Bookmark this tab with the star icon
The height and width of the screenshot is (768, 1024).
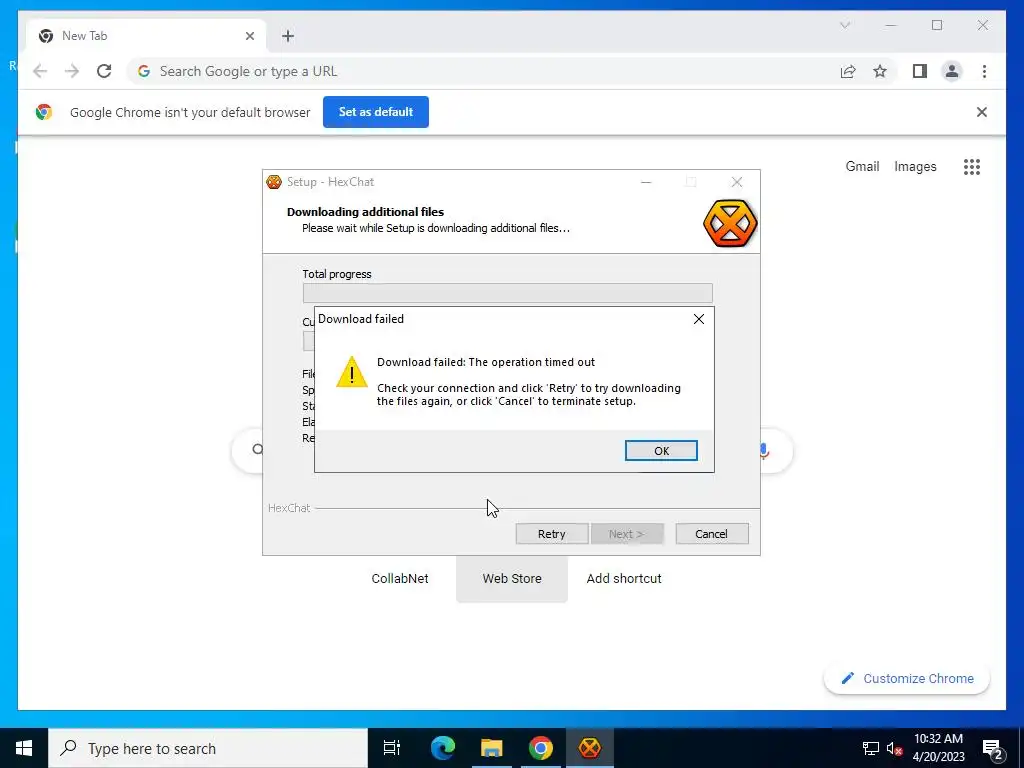[880, 71]
